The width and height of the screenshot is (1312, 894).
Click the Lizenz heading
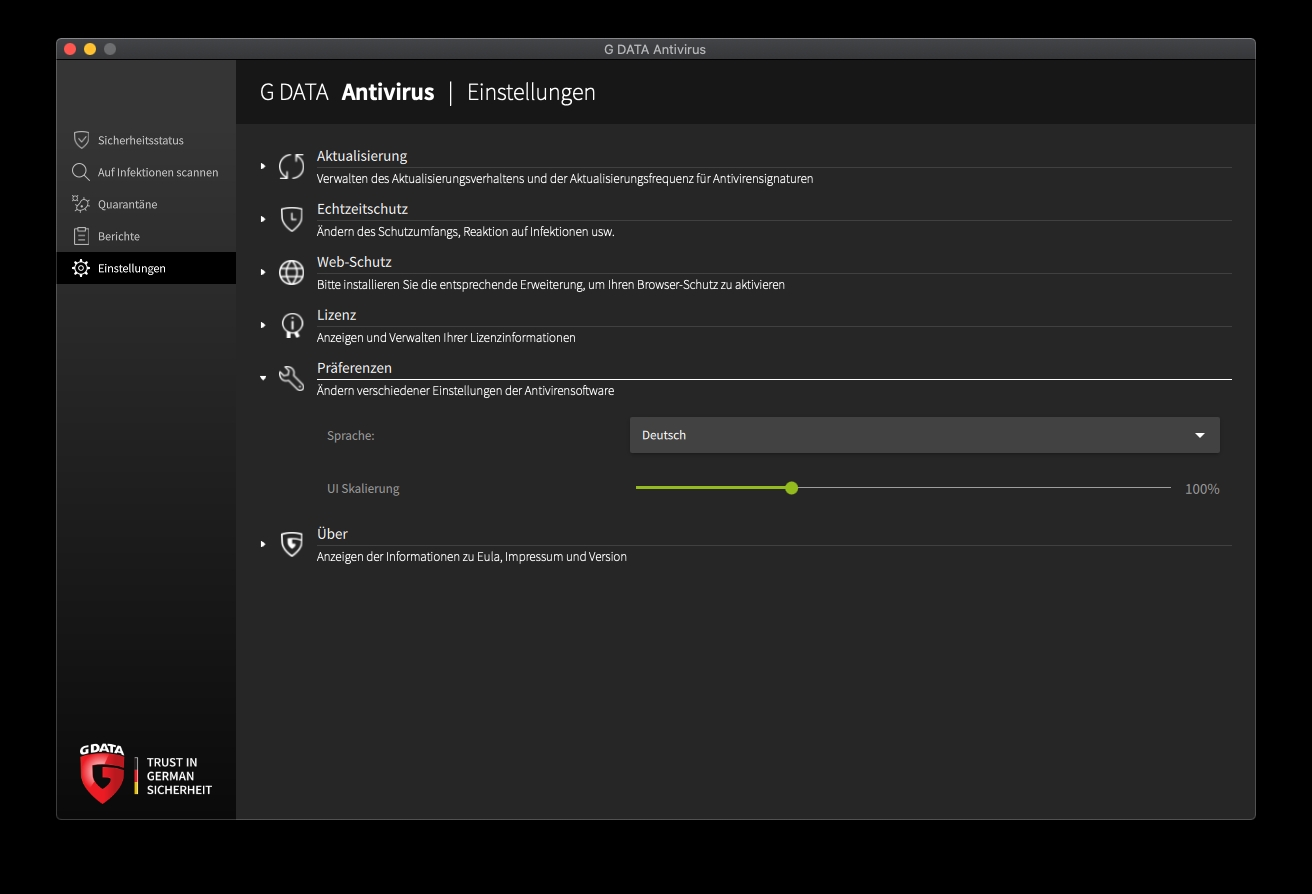[337, 315]
